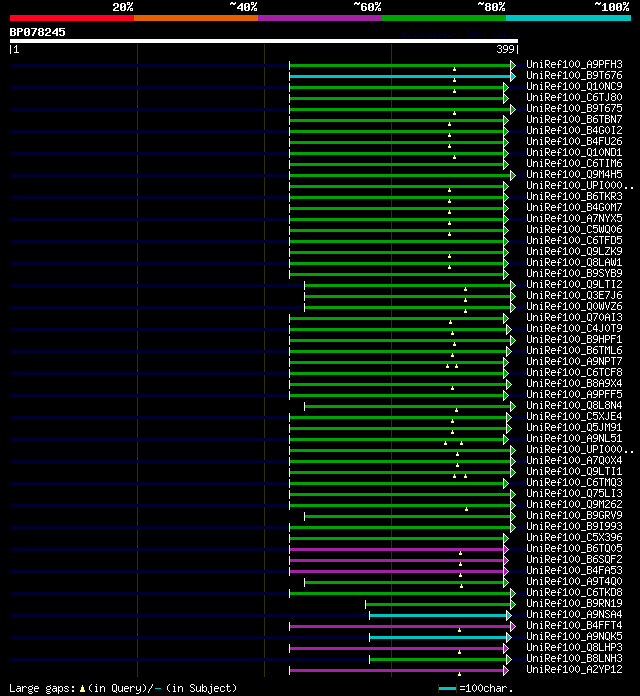Select the UniRef100_Q9LZK9 label
This screenshot has width=640, height=696.
(x=574, y=251)
